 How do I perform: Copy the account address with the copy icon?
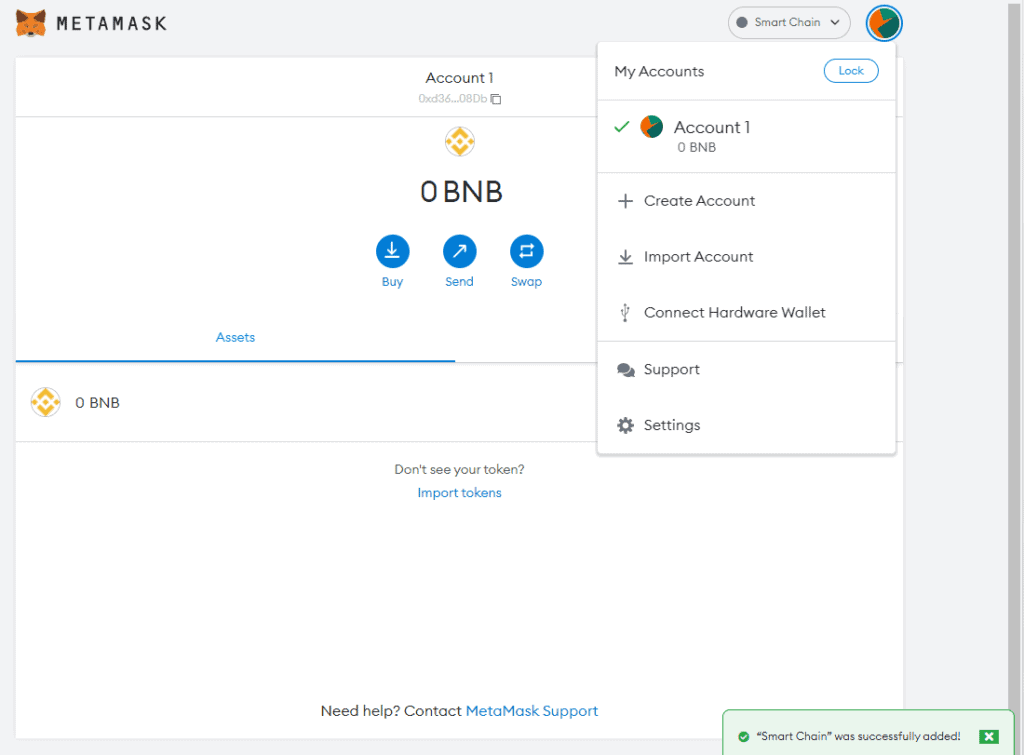(x=496, y=99)
